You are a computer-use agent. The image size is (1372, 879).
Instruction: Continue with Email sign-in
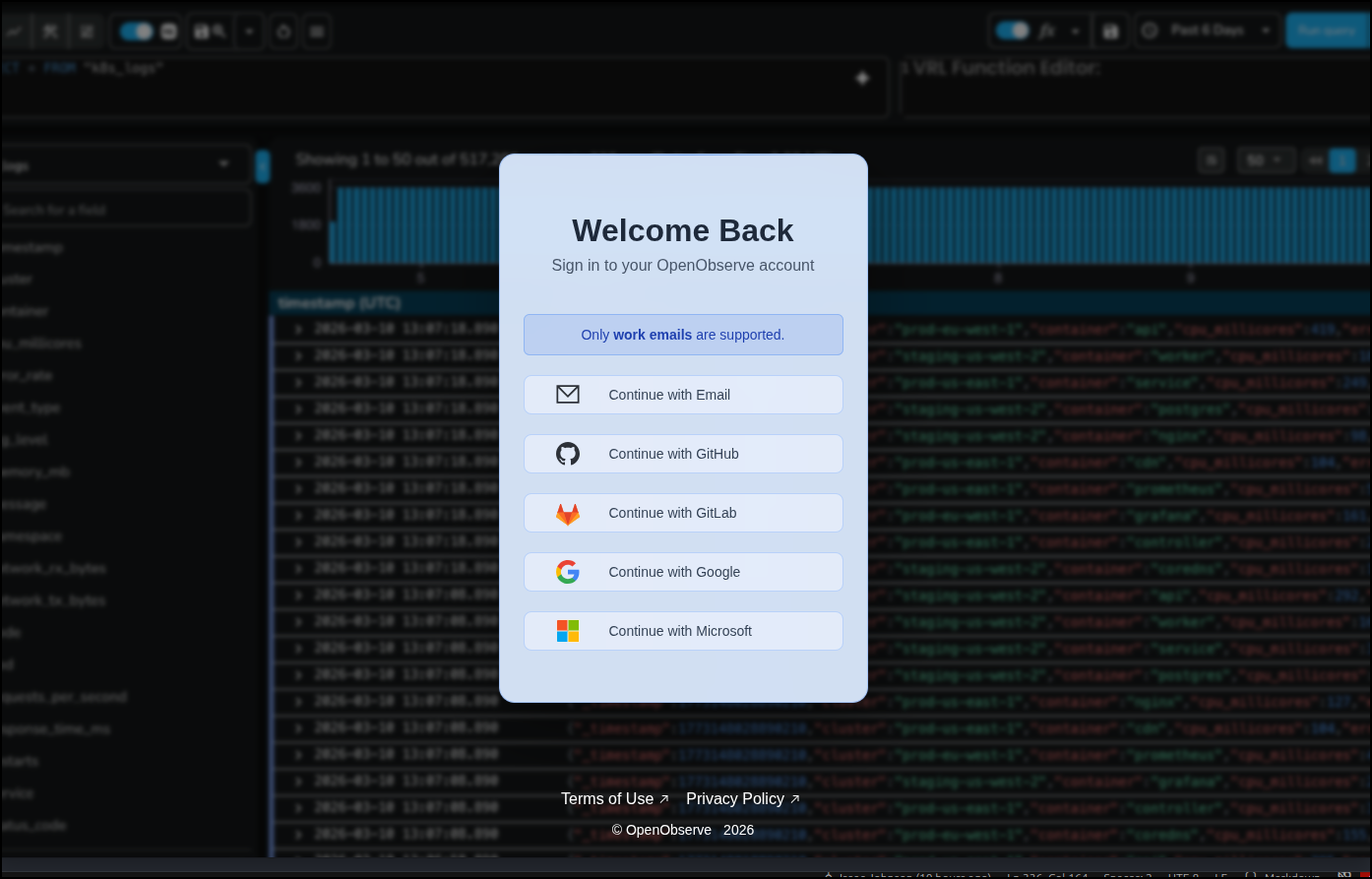683,395
